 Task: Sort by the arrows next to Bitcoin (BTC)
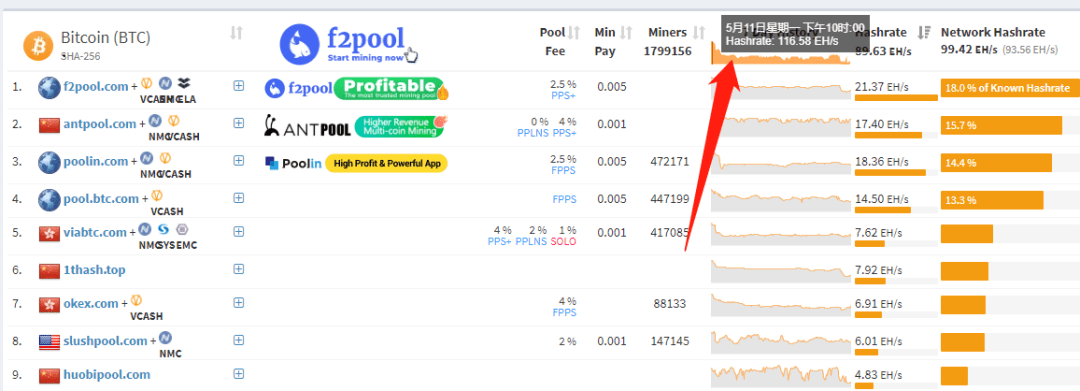236,32
